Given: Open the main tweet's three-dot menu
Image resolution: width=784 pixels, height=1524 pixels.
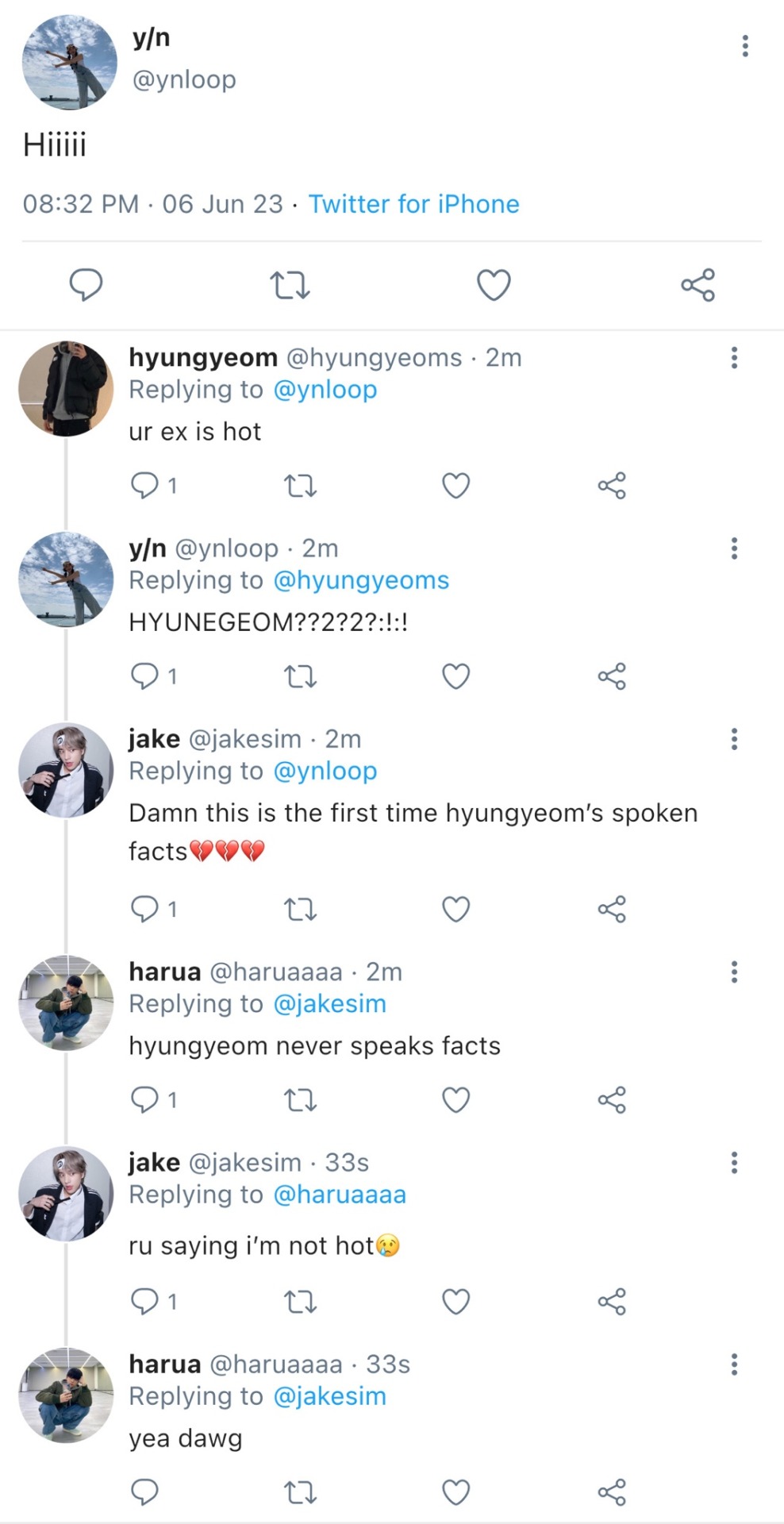Looking at the screenshot, I should click(x=744, y=46).
